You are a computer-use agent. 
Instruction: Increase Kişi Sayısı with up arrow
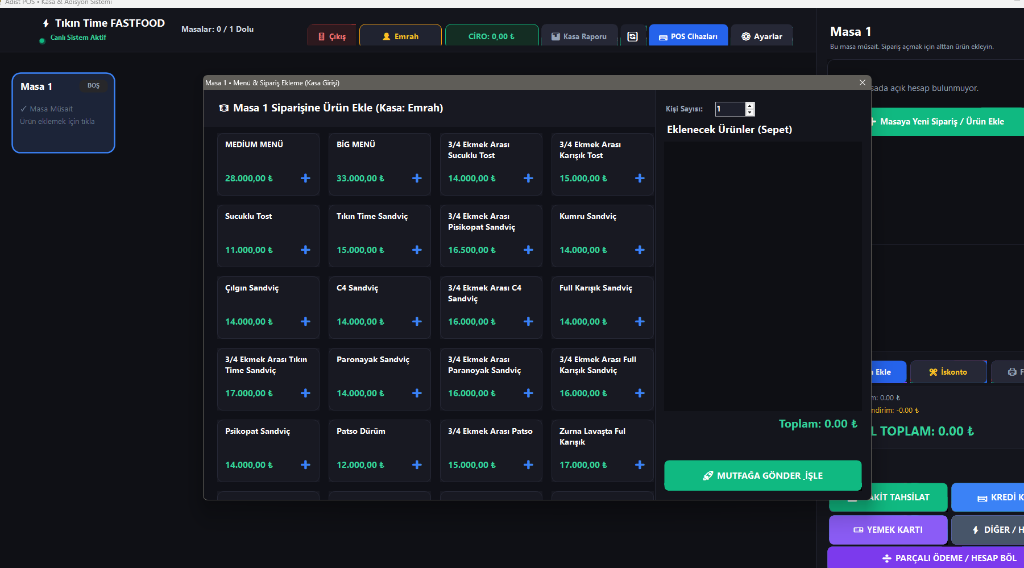(750, 106)
